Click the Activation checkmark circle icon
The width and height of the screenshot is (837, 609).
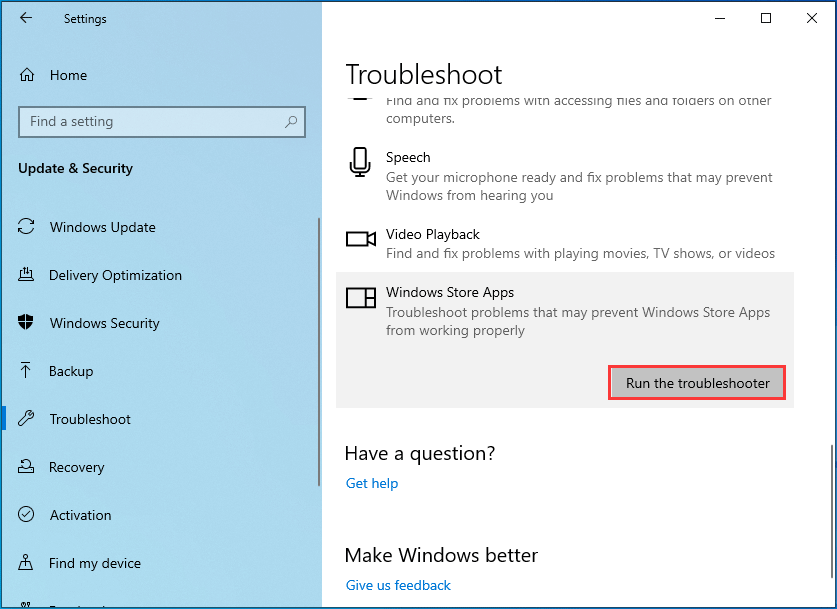click(x=26, y=515)
